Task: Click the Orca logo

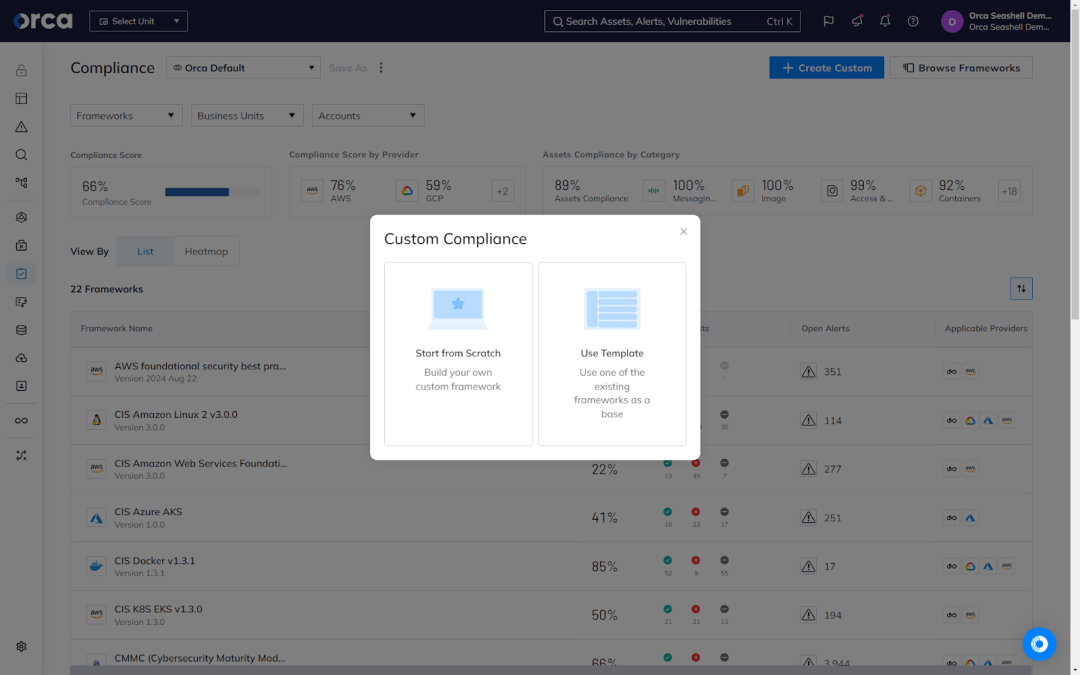Action: click(43, 21)
